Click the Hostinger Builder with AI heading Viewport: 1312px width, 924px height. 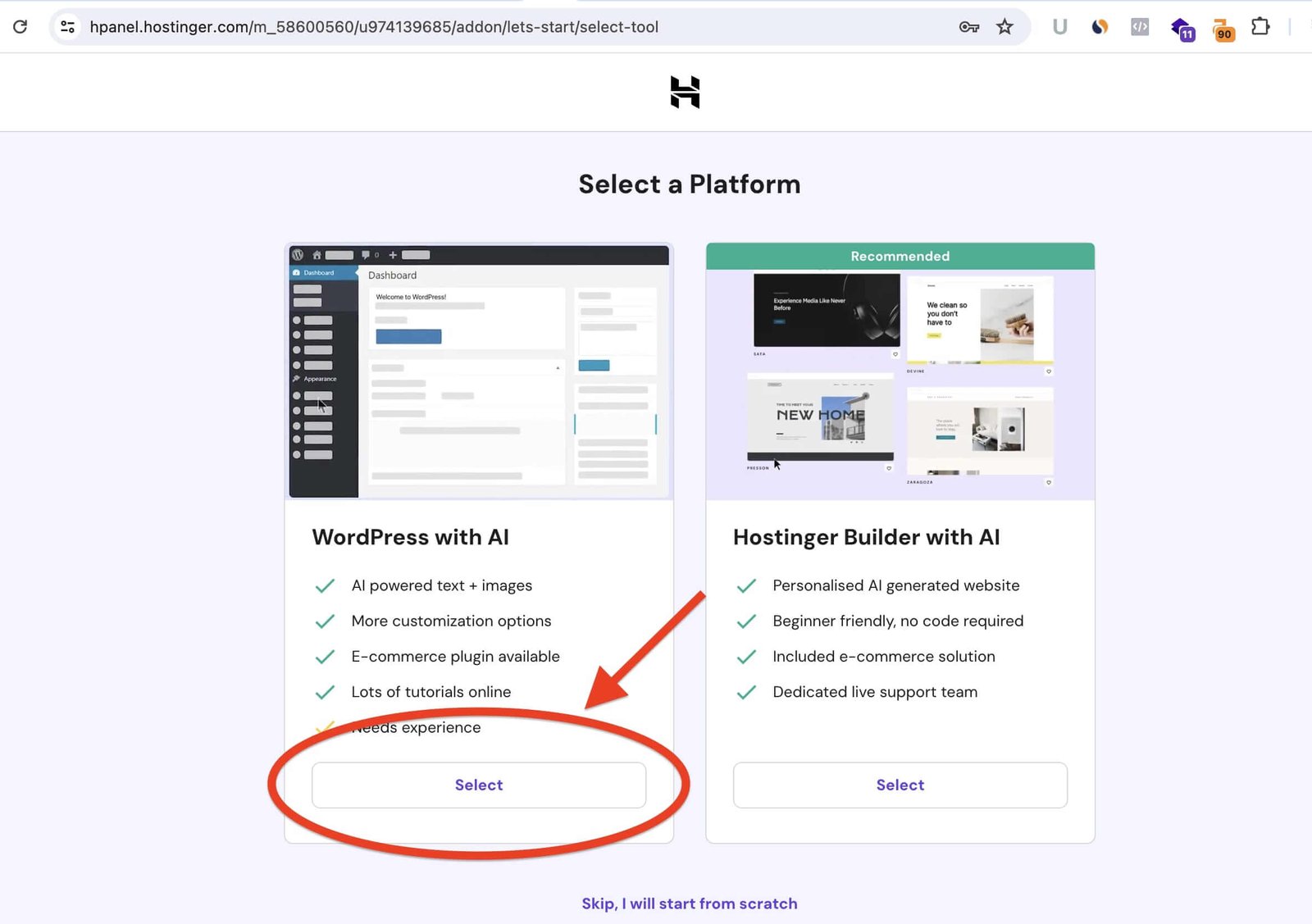point(867,537)
